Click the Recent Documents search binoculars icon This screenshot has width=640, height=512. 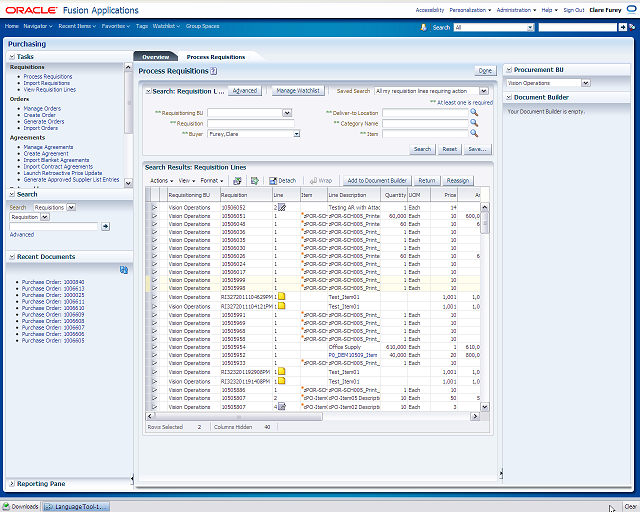click(x=124, y=269)
